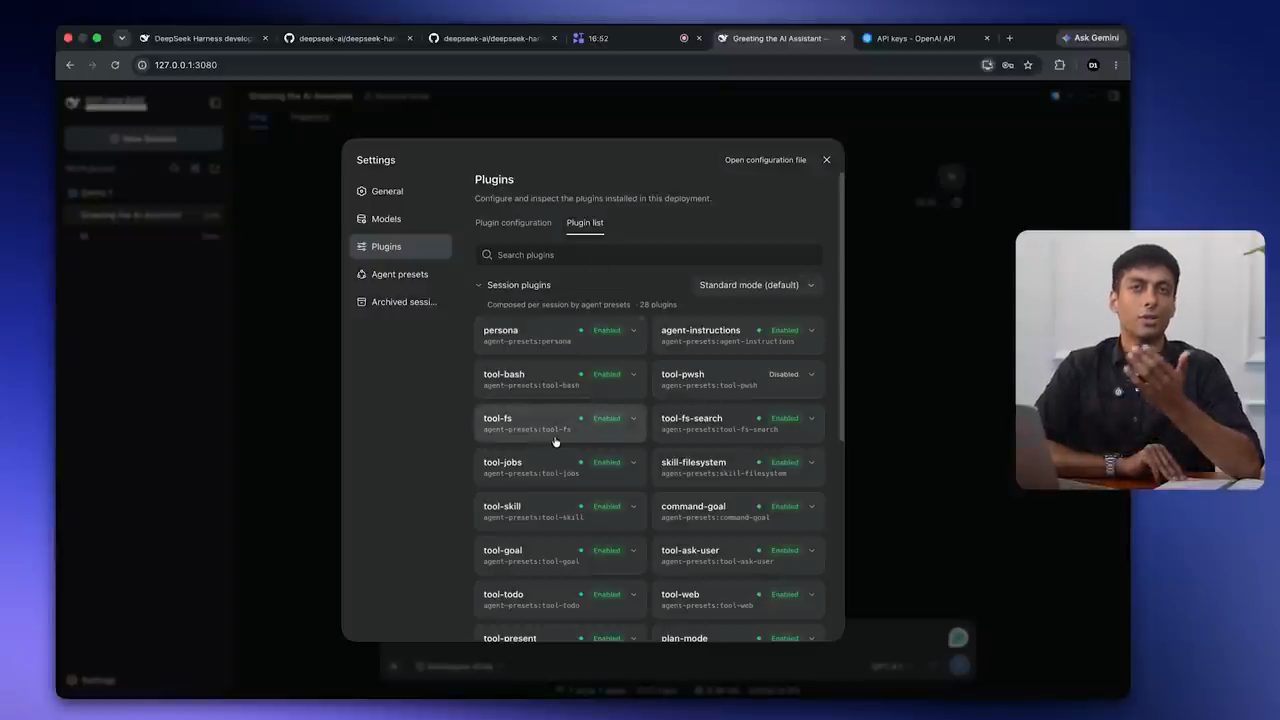
Task: Open the General settings section
Action: tap(400, 191)
